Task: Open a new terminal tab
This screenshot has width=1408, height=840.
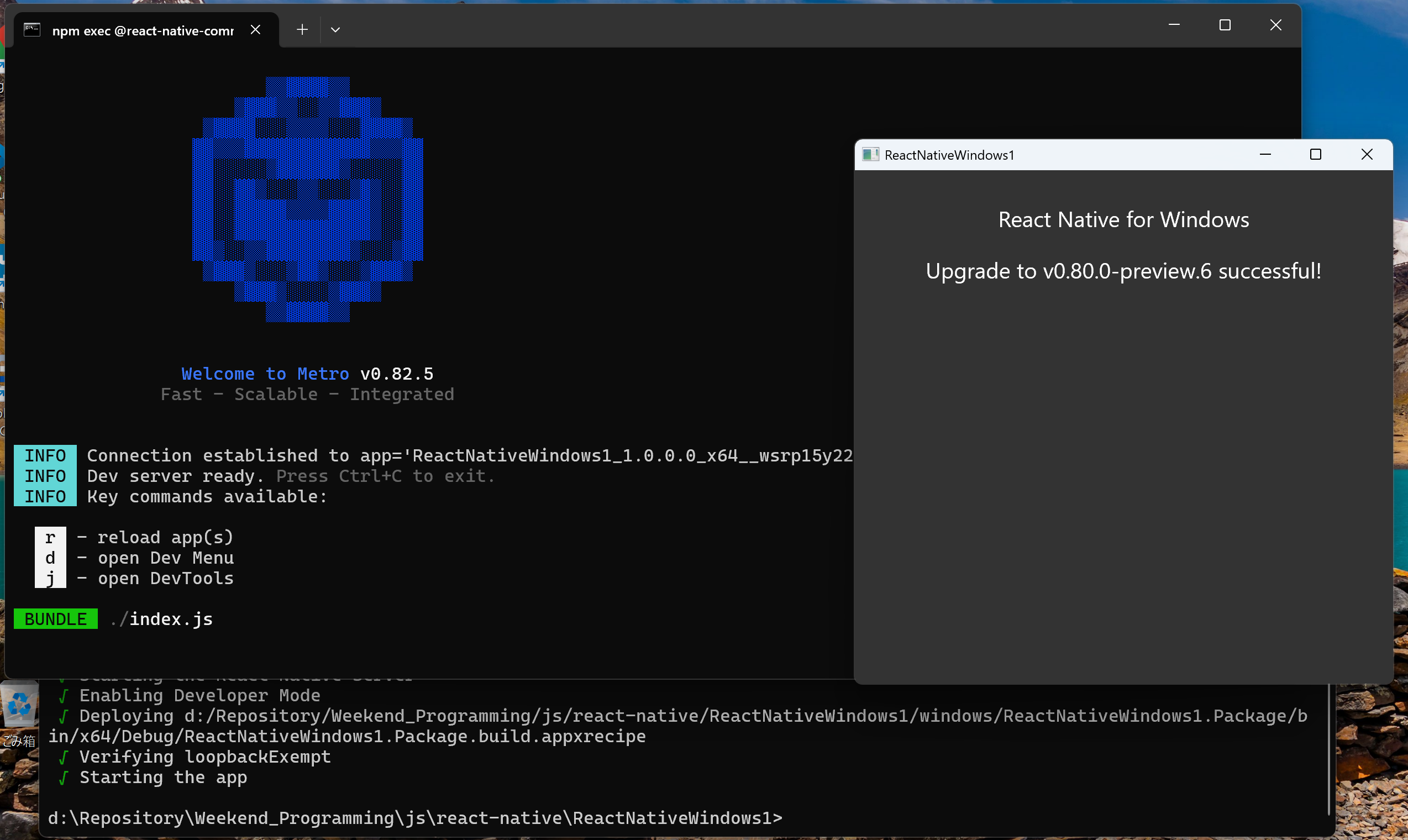Action: 302,29
